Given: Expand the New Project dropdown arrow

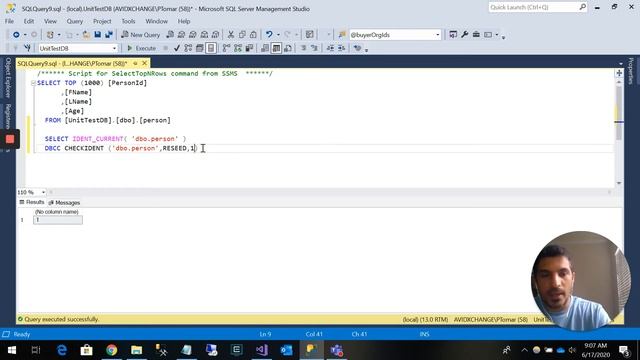Looking at the screenshot, I should [x=59, y=35].
